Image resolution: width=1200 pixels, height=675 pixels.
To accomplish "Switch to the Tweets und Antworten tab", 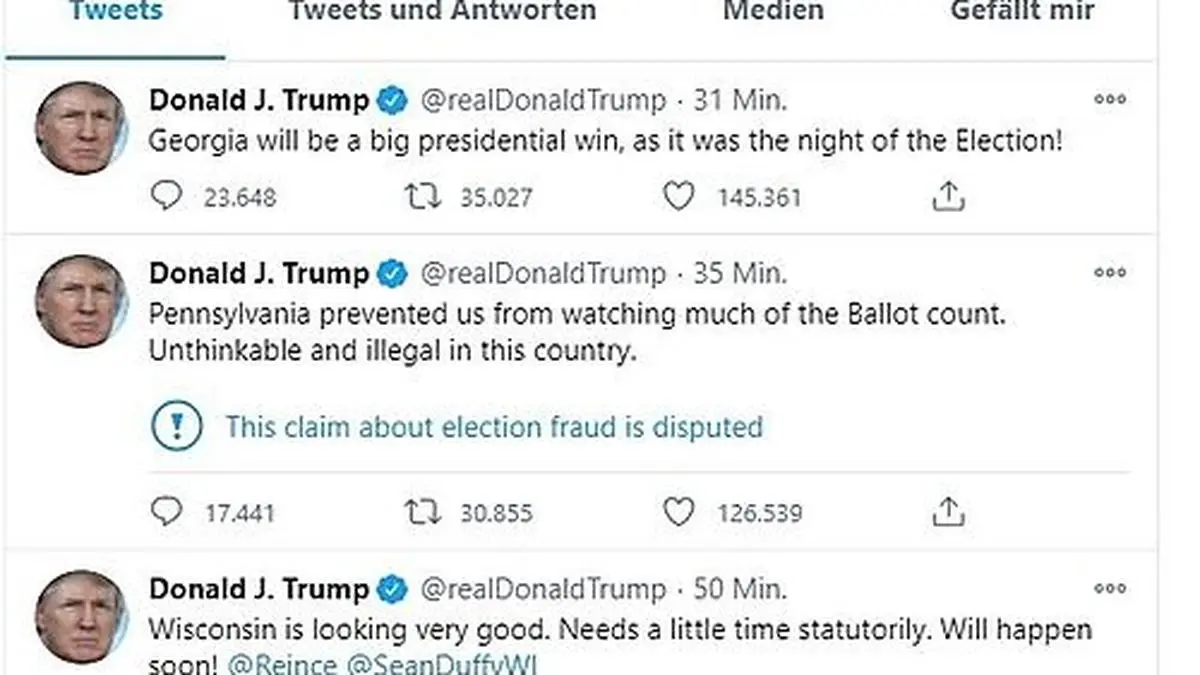I will 442,12.
